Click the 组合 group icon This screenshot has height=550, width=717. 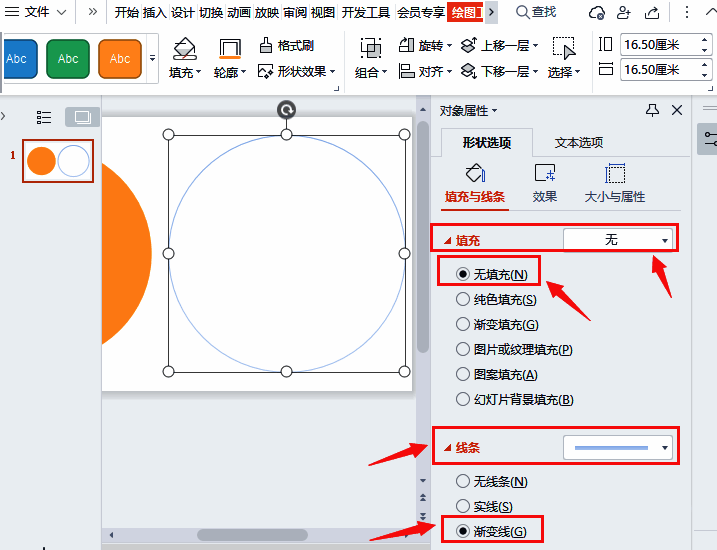pyautogui.click(x=370, y=48)
